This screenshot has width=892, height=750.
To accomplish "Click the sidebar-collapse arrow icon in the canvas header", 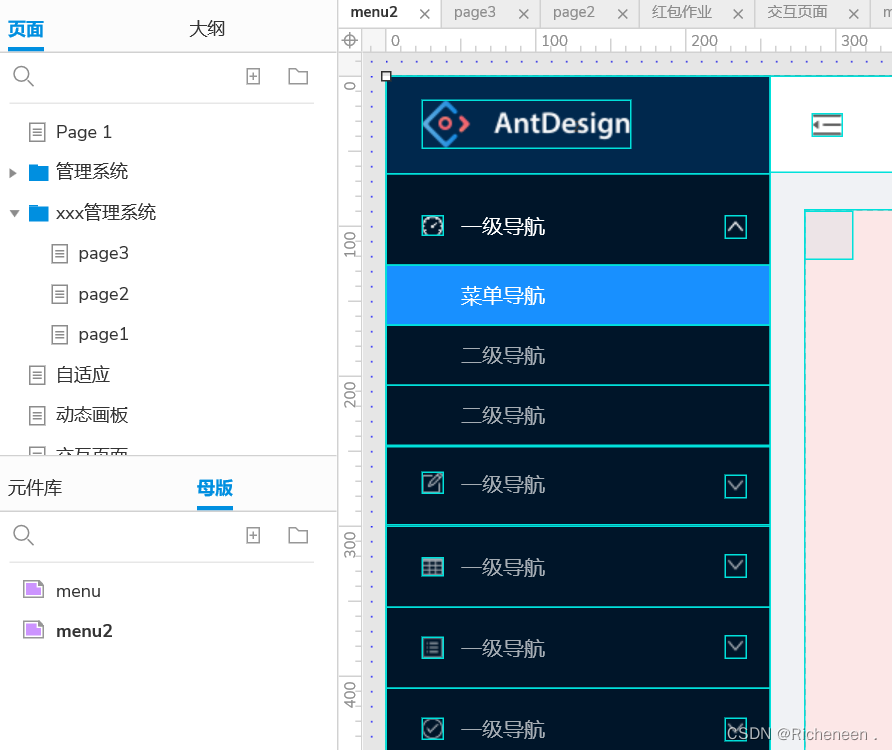I will [x=827, y=125].
